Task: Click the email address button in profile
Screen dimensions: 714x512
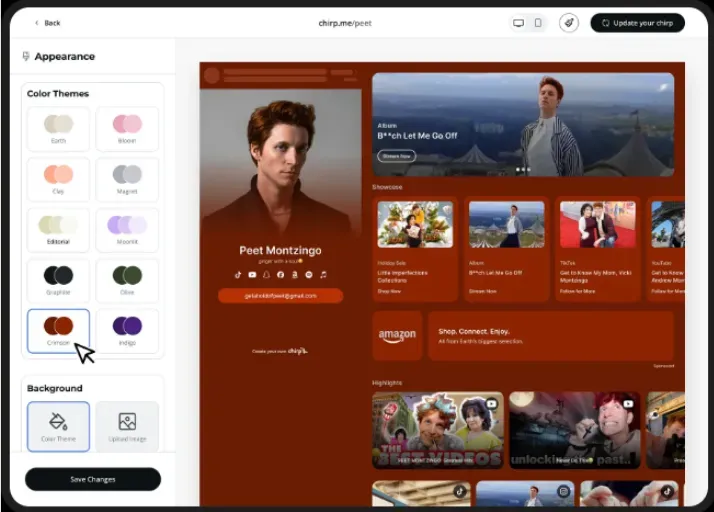Action: 280,296
